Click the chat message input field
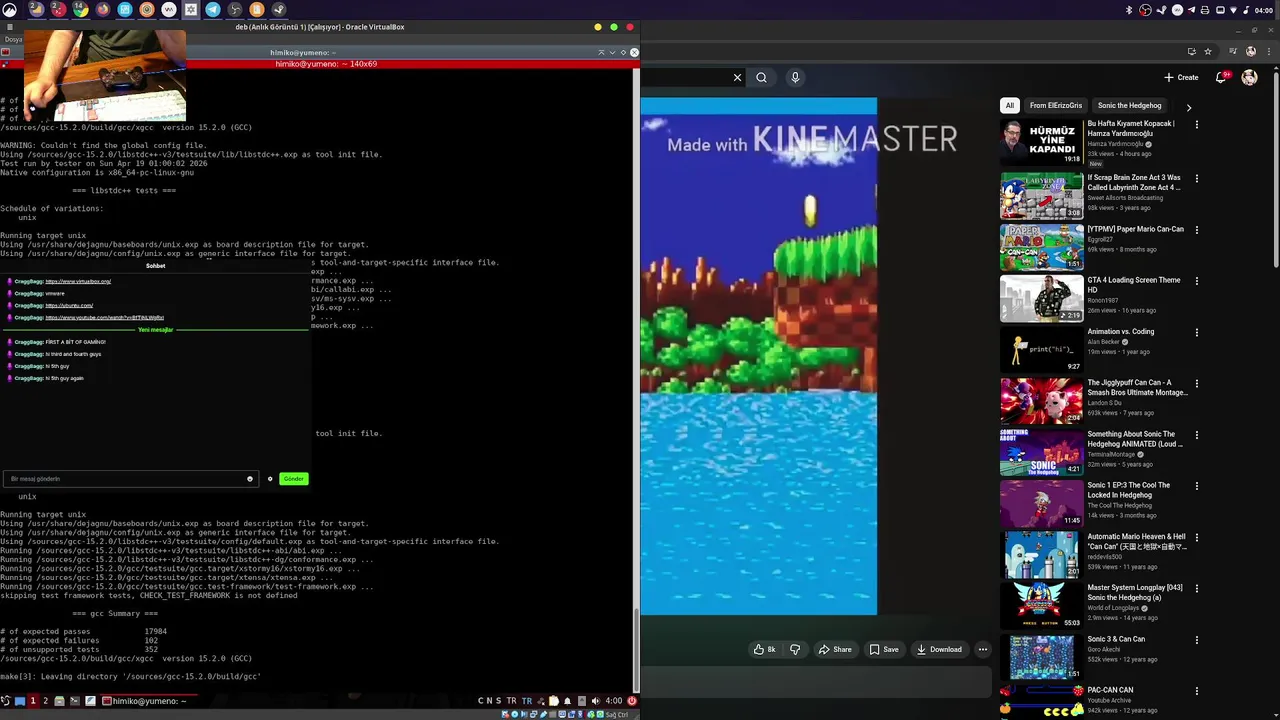This screenshot has width=1280, height=720. pyautogui.click(x=130, y=479)
